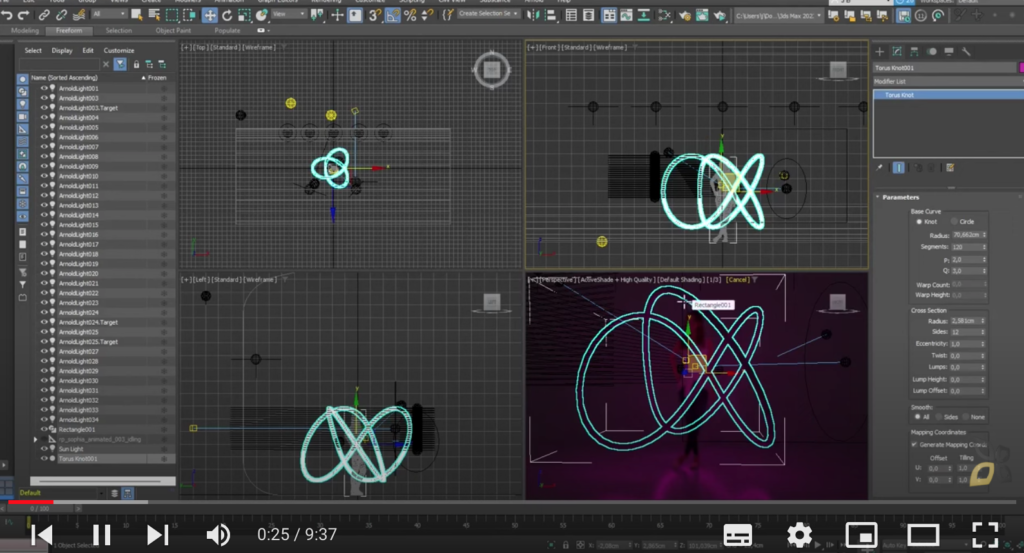Switch to the Freeform ribbon tab
The height and width of the screenshot is (553, 1024).
point(69,31)
